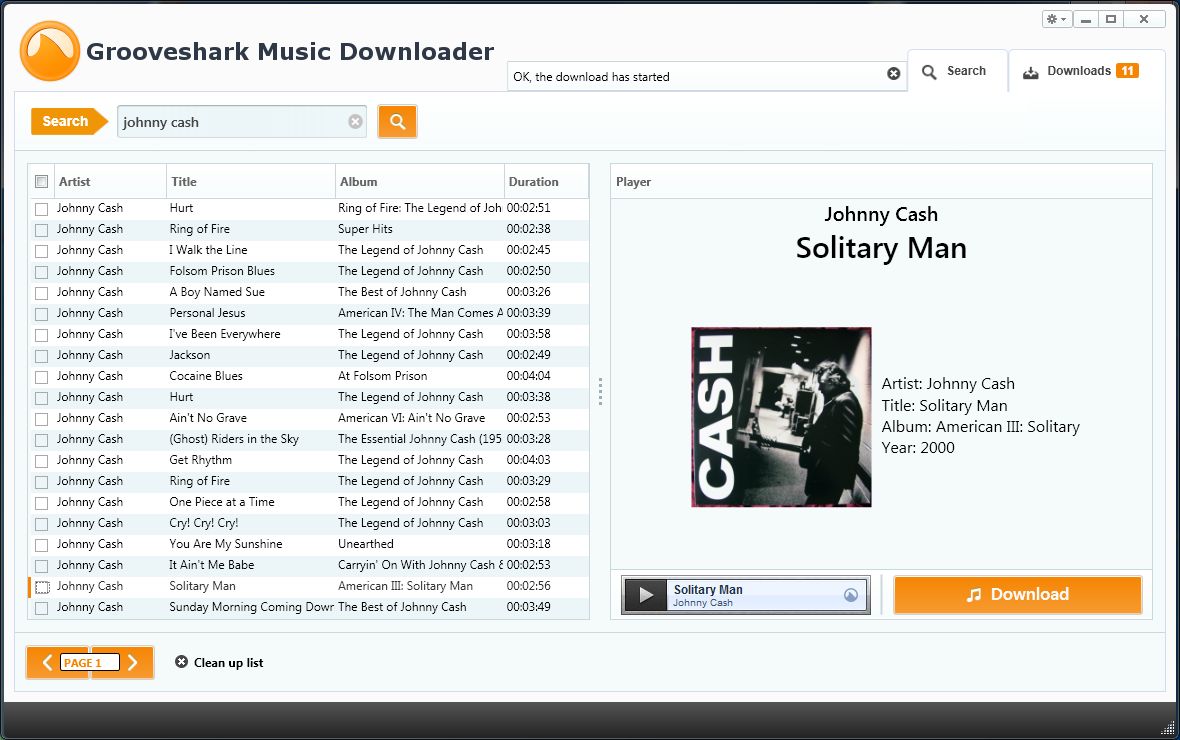Viewport: 1180px width, 740px height.
Task: Sort by Duration column header
Action: 546,181
